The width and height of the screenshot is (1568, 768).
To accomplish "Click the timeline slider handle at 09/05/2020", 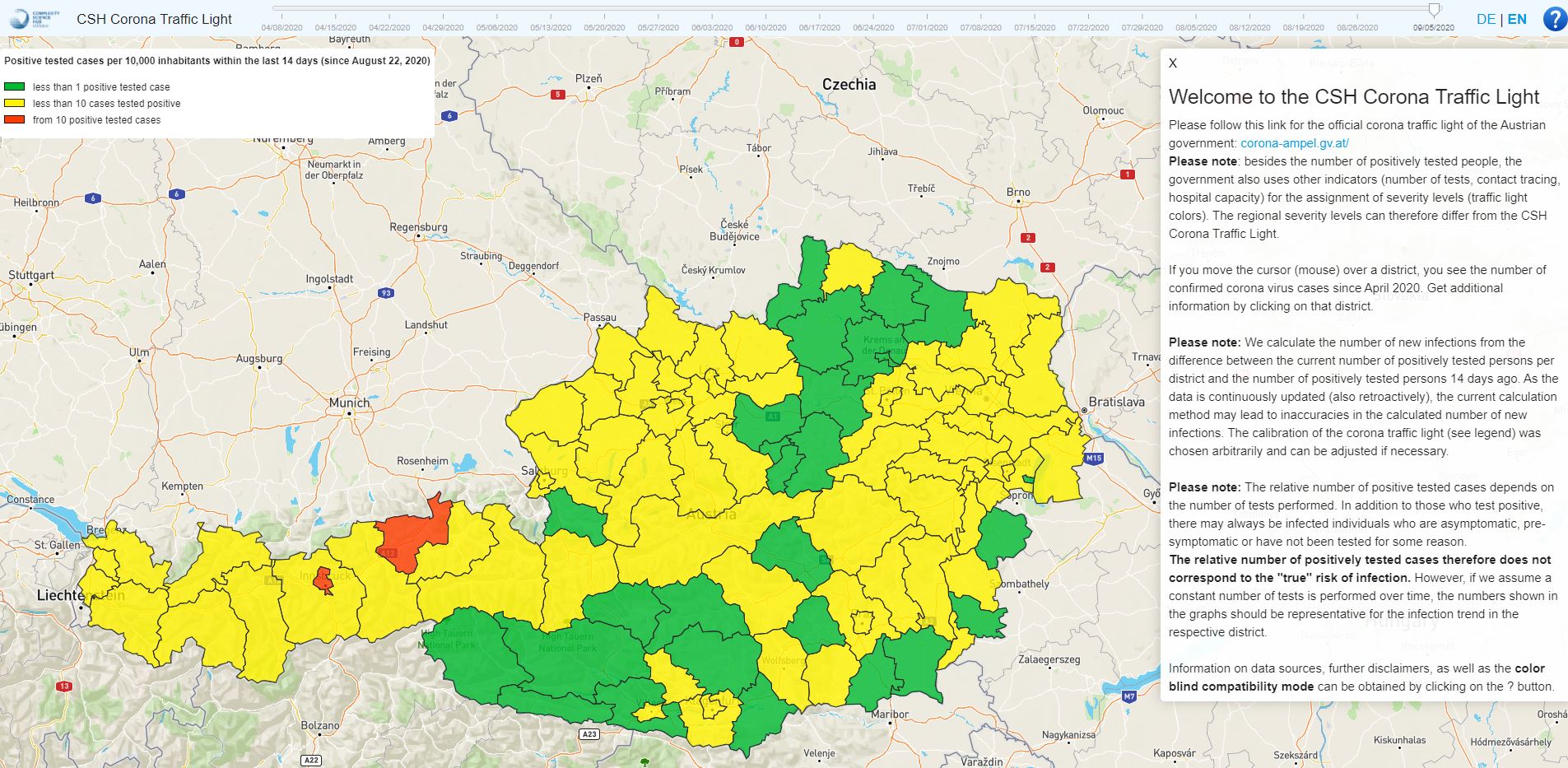I will click(x=1434, y=10).
